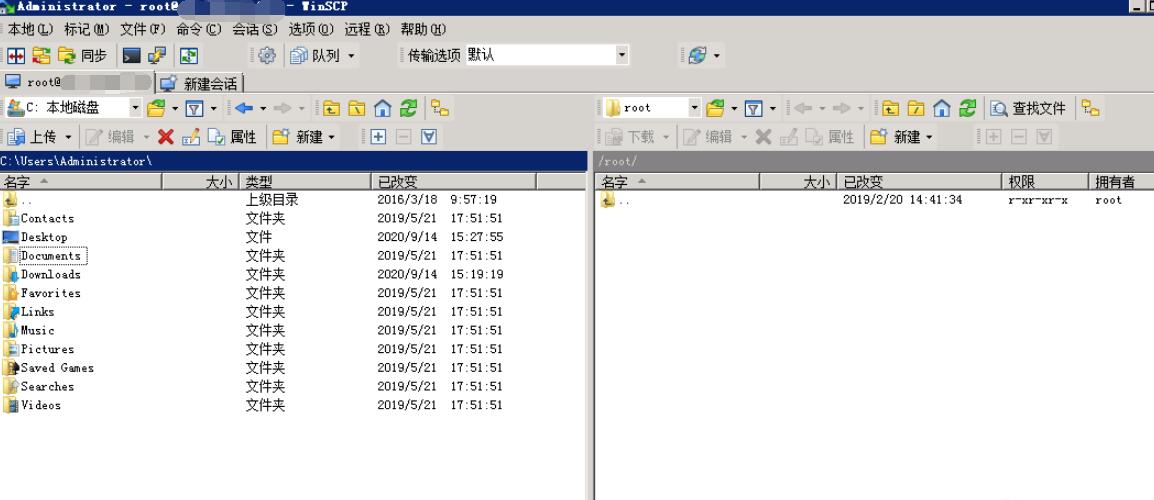The image size is (1154, 500).
Task: Open the 帮助 menu
Action: click(423, 29)
